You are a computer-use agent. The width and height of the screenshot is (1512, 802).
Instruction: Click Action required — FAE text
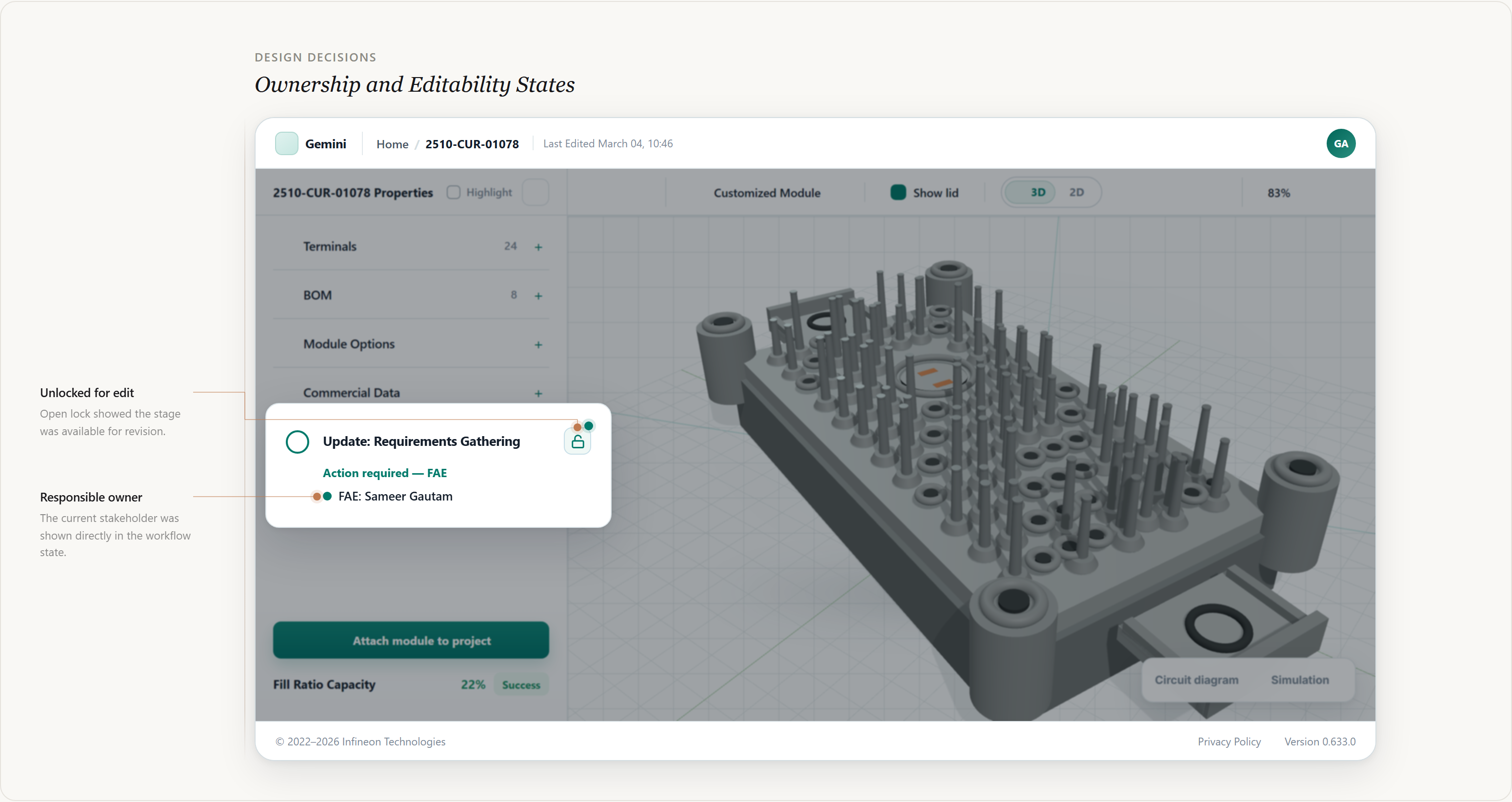[x=384, y=473]
